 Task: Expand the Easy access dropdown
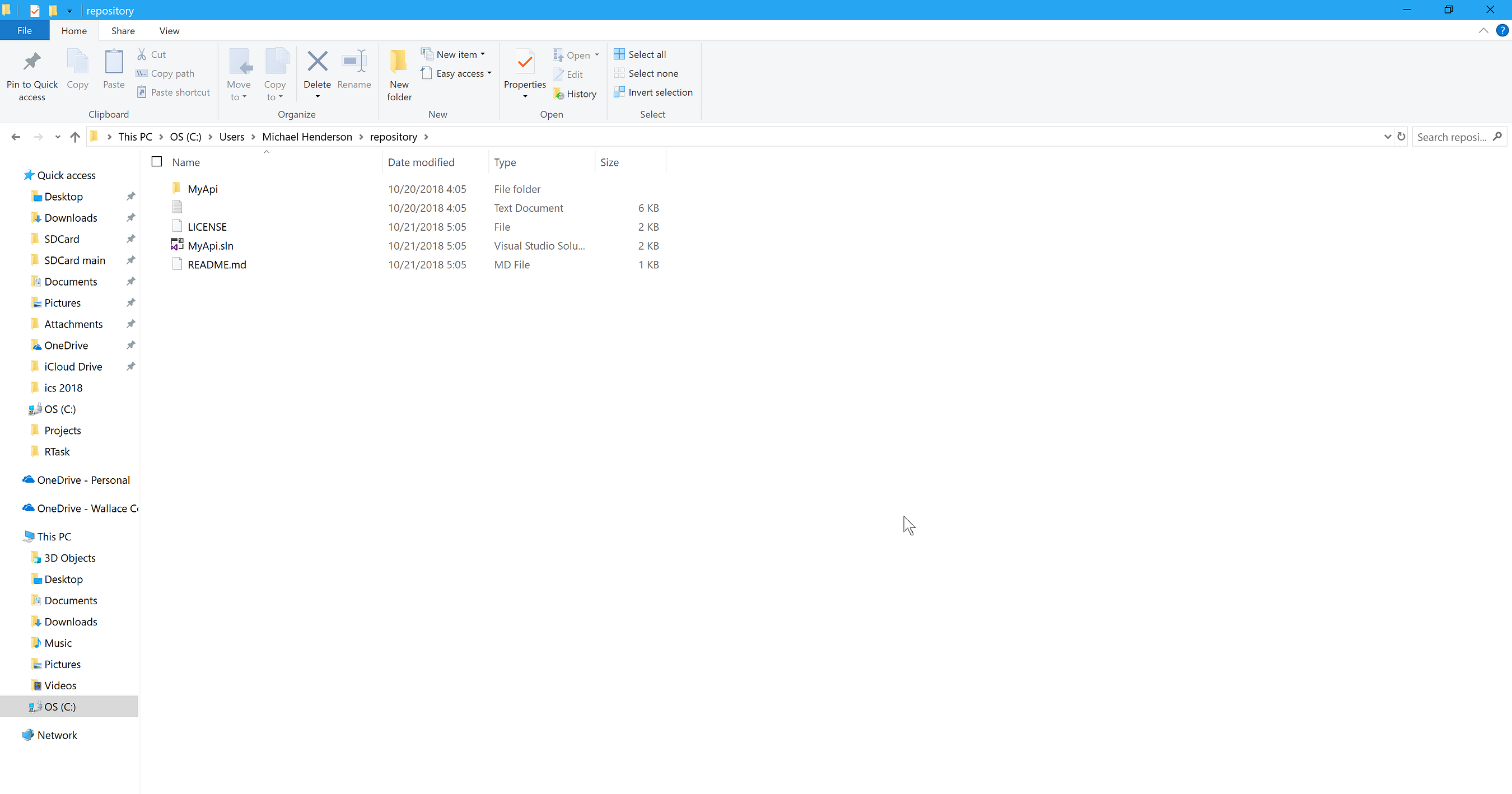click(456, 73)
